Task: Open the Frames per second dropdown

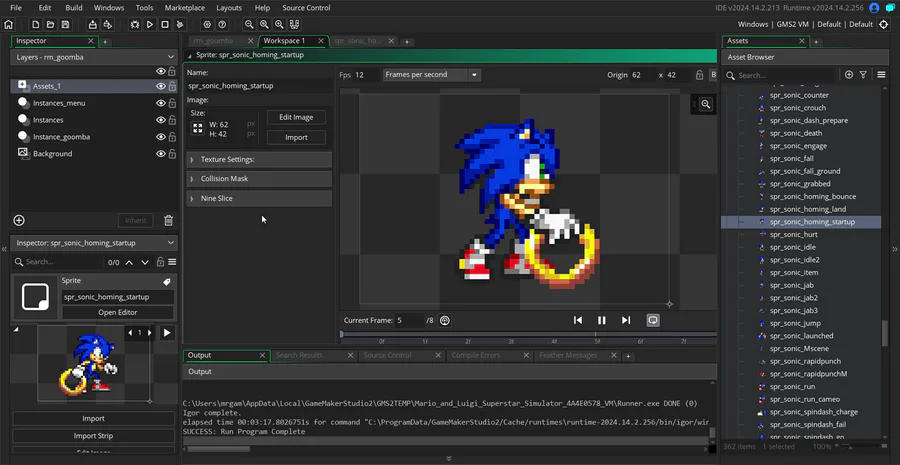Action: pos(432,75)
